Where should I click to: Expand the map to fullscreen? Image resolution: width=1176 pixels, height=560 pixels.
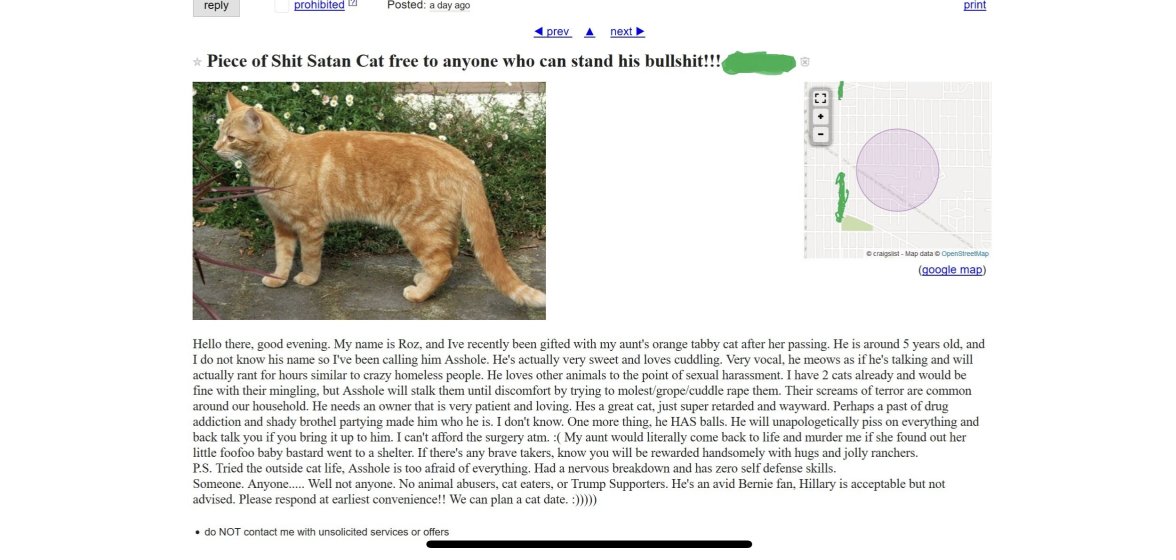click(820, 98)
